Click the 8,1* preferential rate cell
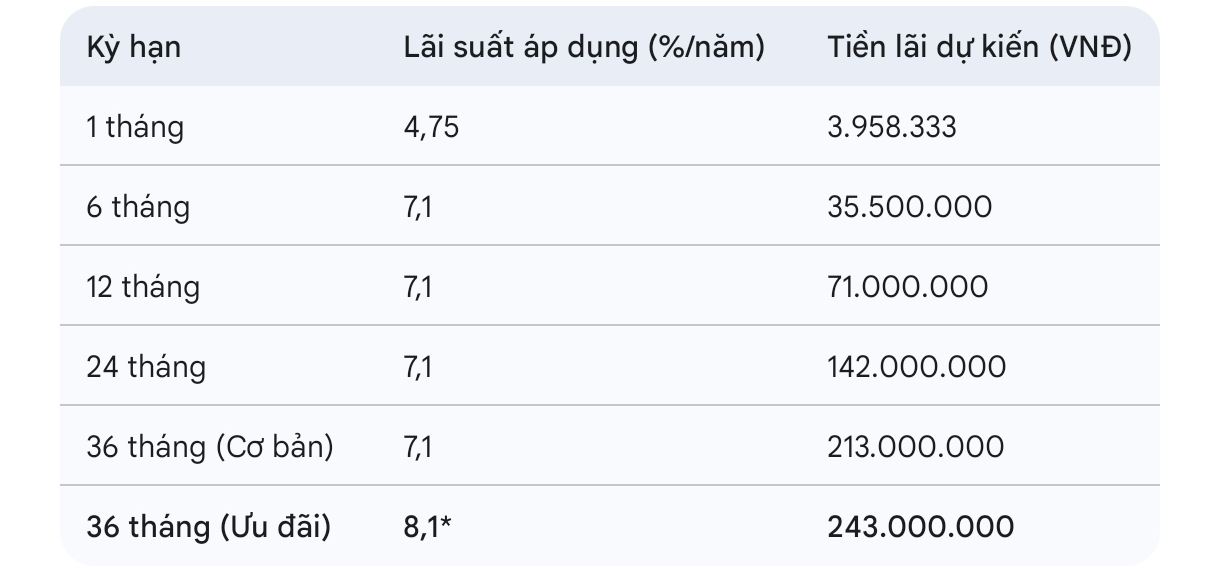 (426, 527)
